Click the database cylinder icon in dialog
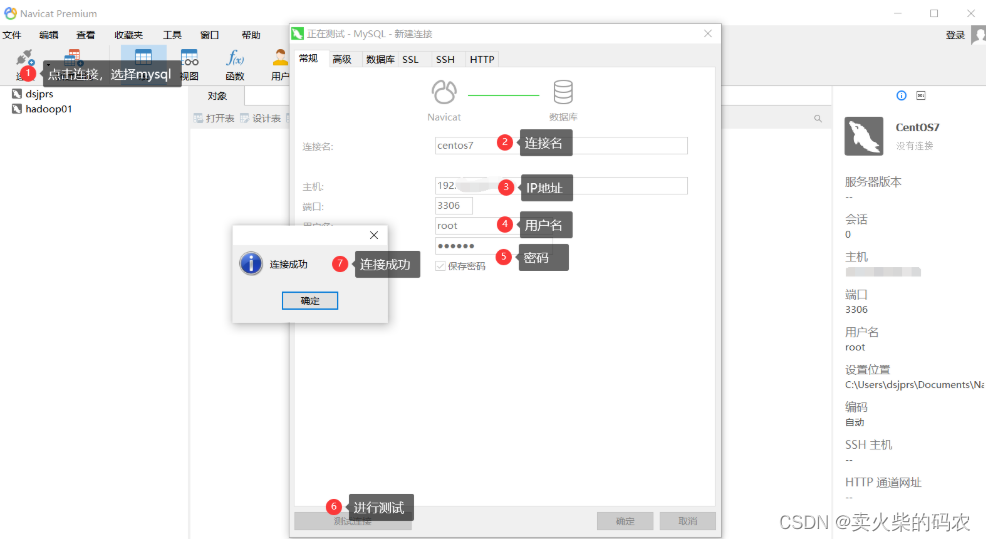Screen dimensions: 986x541 [x=563, y=92]
